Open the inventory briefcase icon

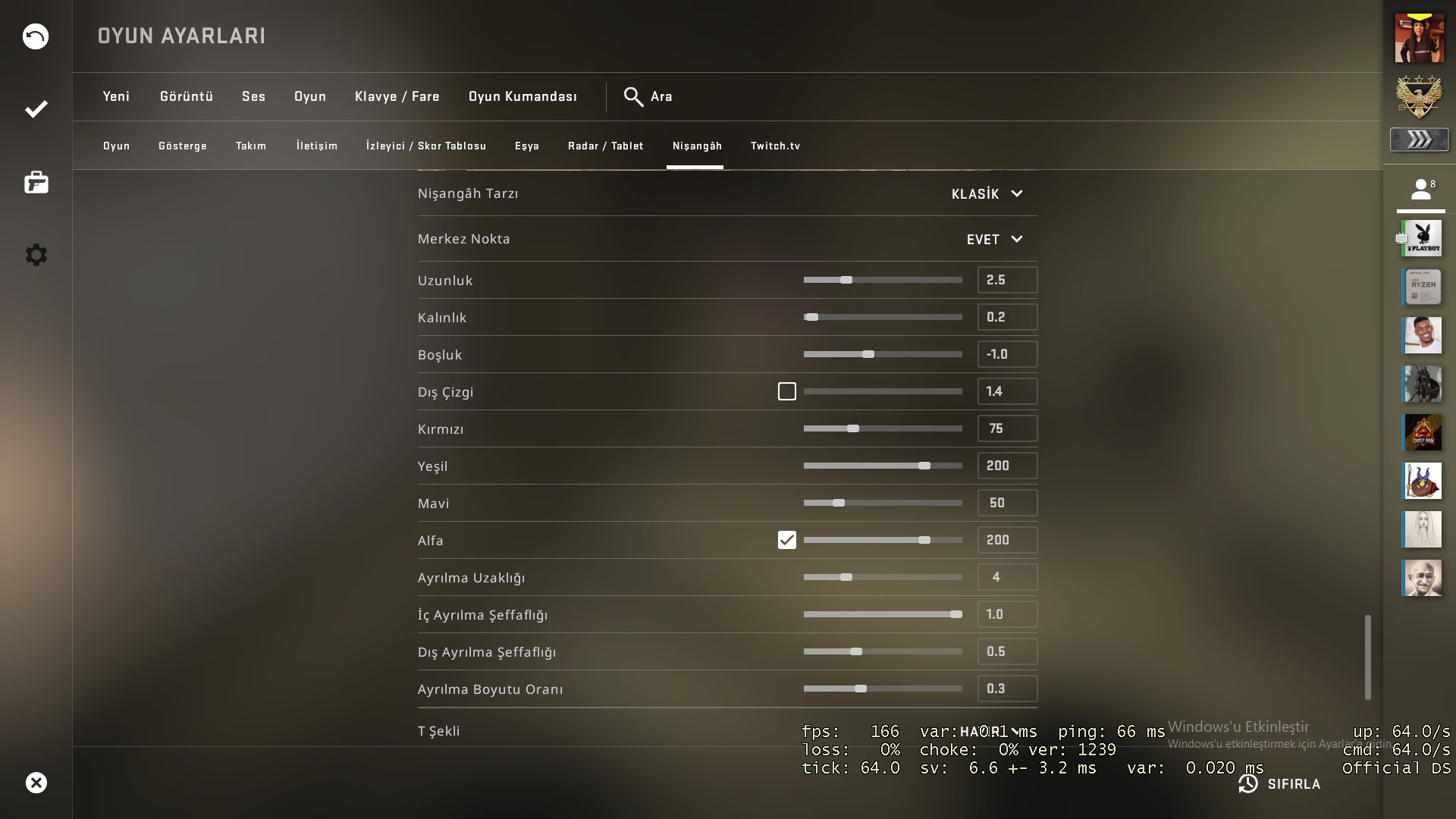click(36, 182)
